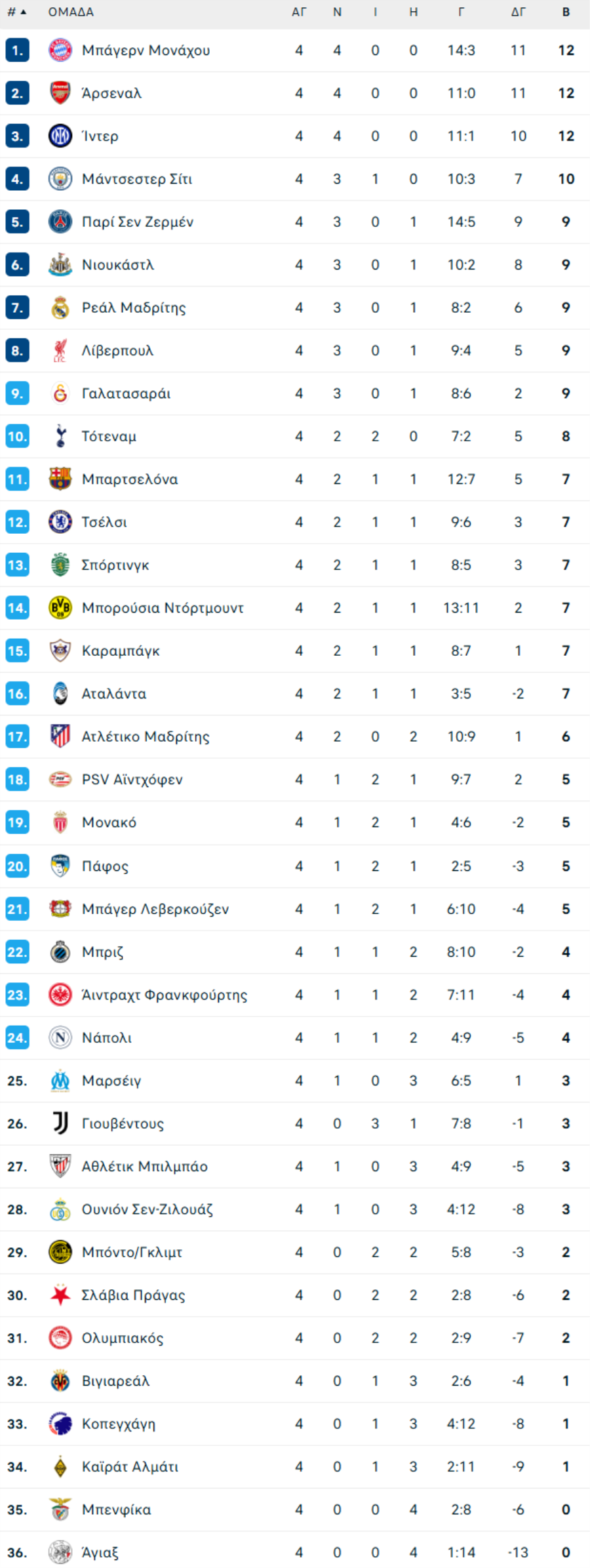Click the Juventus club logo
The width and height of the screenshot is (590, 1568).
60,1123
